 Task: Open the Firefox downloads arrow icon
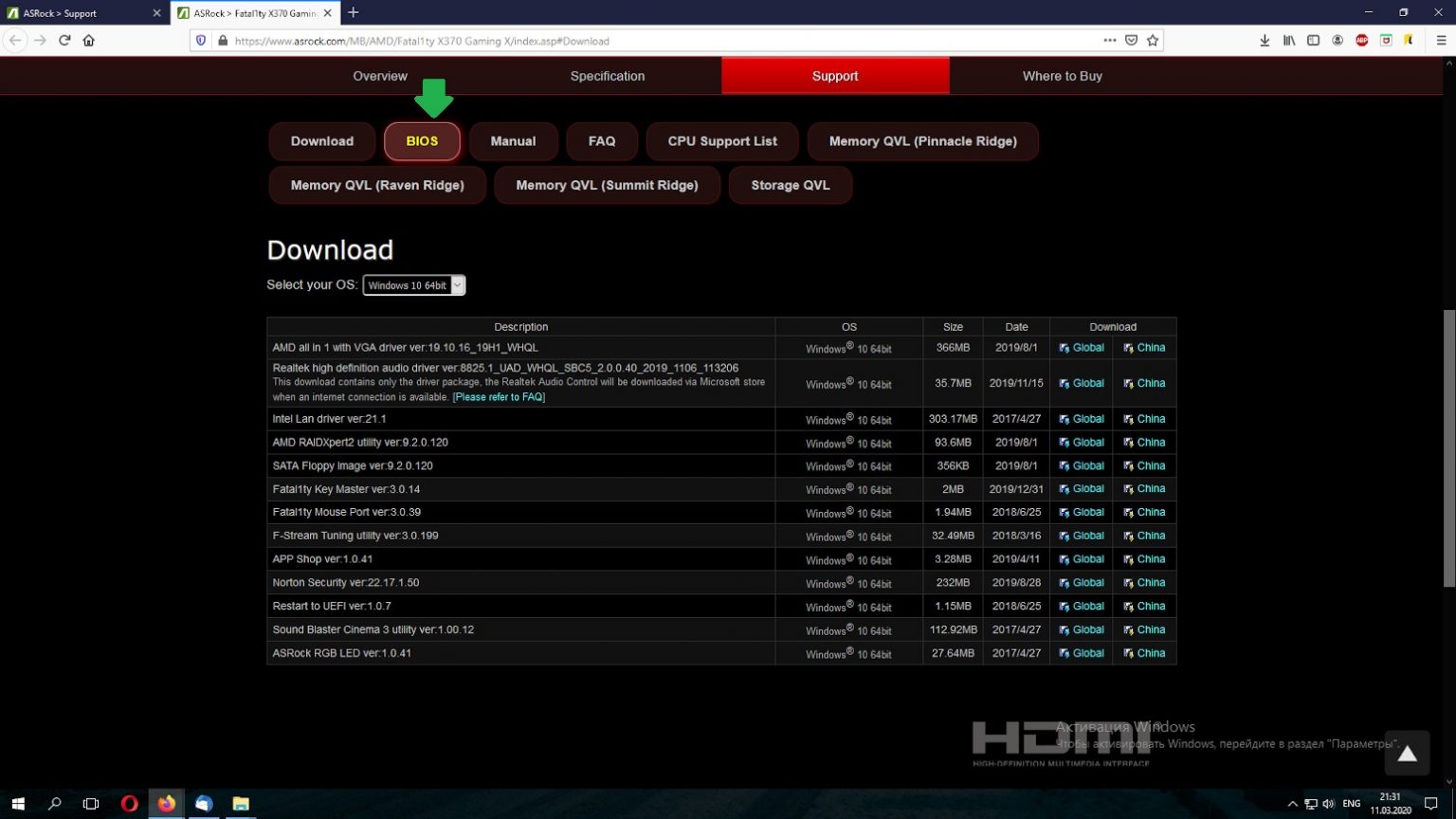pos(1265,40)
